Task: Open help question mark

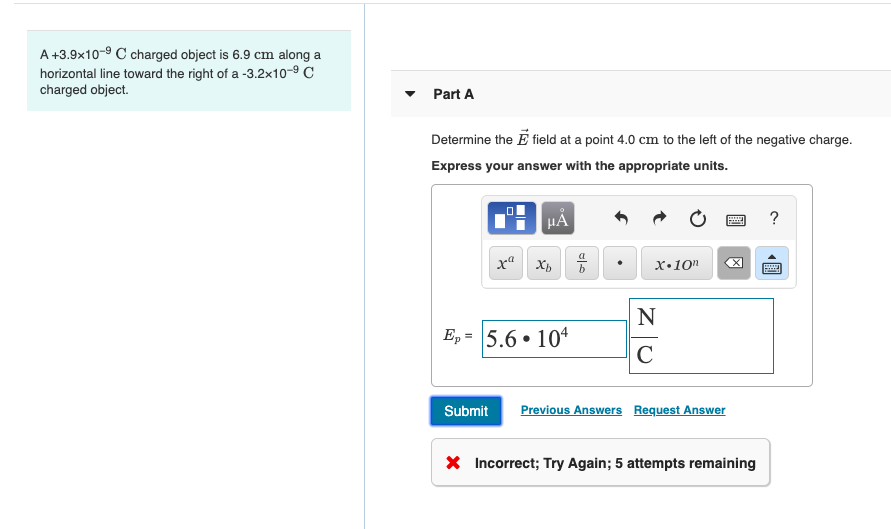Action: click(x=774, y=218)
